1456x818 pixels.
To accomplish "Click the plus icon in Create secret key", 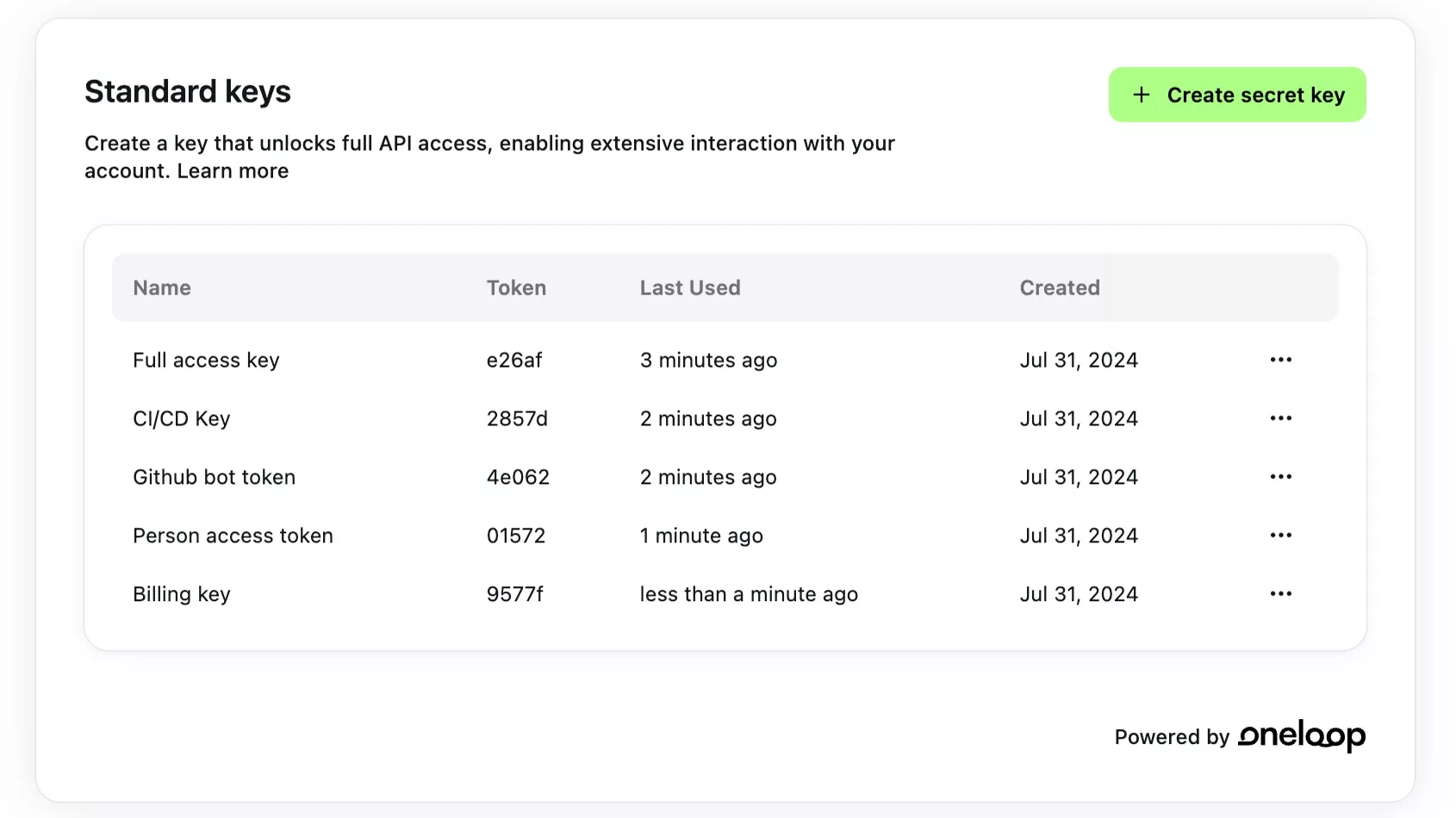I will click(1141, 95).
